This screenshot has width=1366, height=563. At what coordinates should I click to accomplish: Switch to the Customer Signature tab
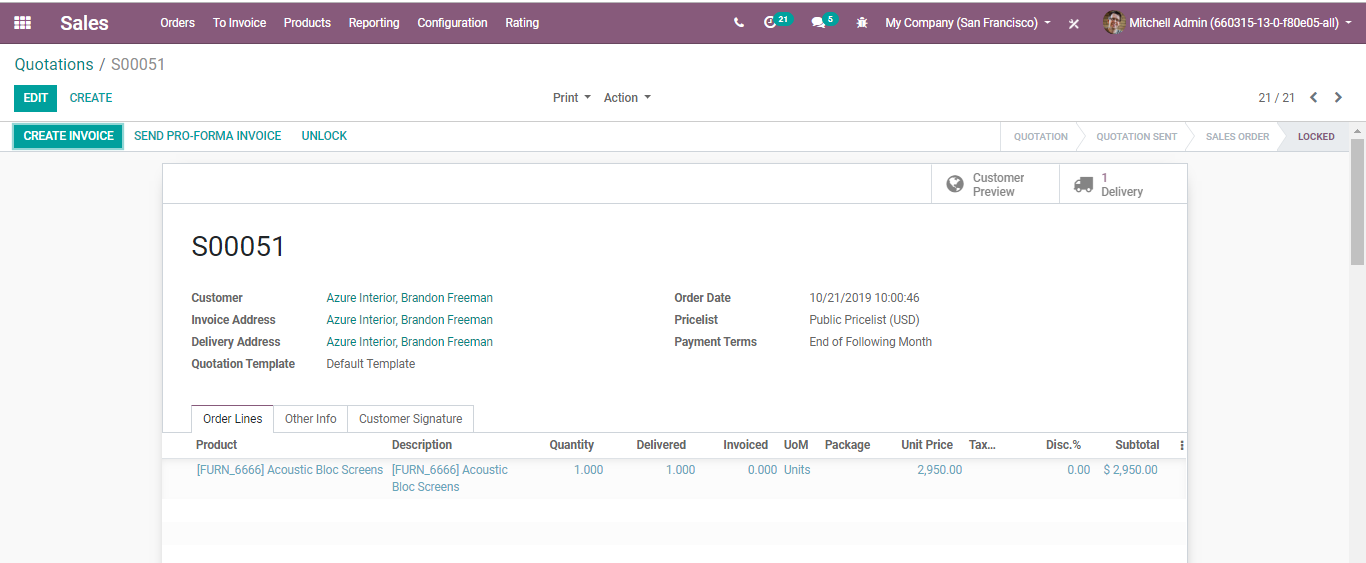pos(410,419)
